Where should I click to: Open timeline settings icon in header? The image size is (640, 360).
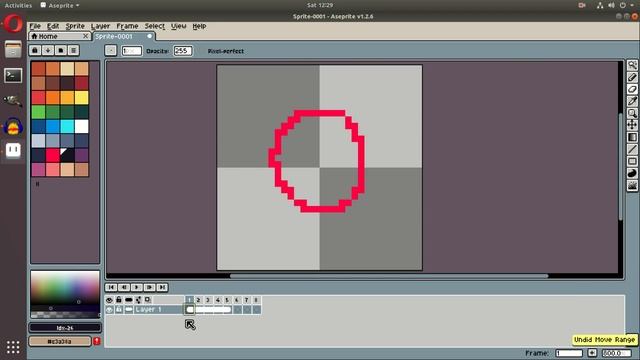[148, 300]
